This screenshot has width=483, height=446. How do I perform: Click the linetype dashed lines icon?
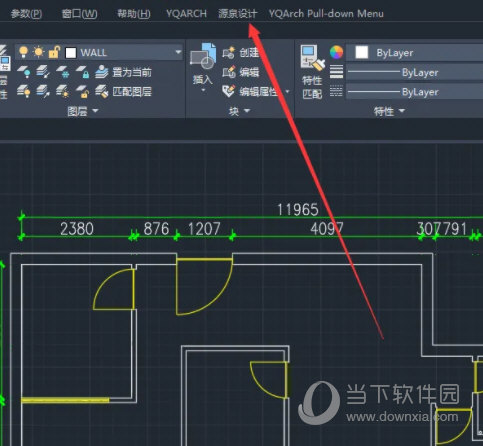click(x=336, y=91)
